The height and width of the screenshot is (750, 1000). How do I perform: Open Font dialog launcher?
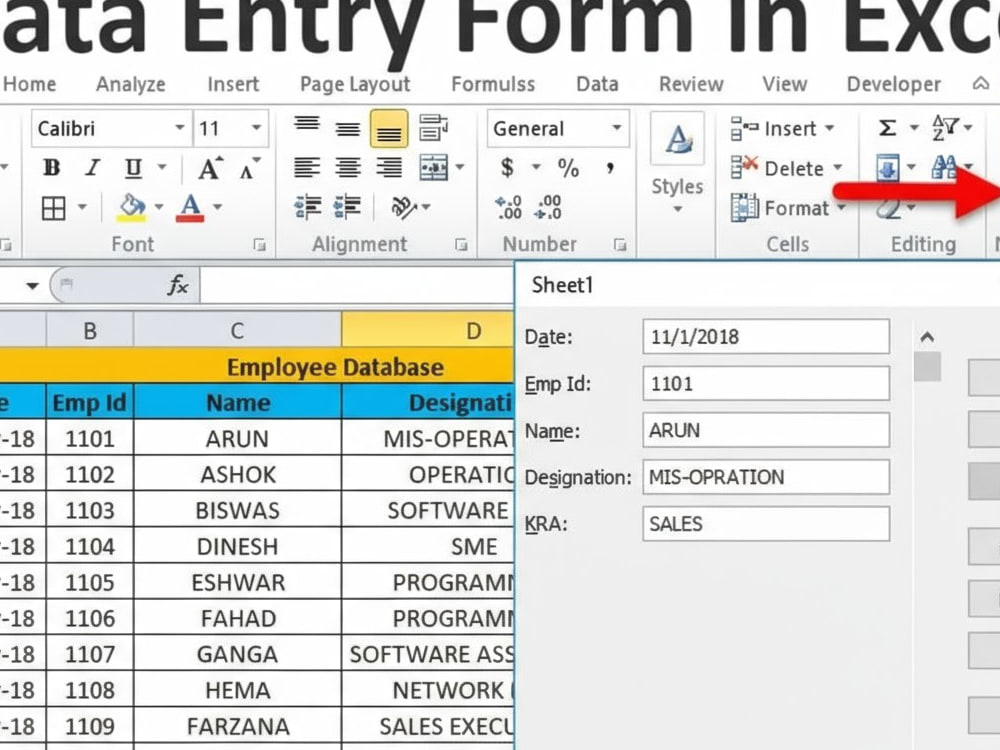point(260,244)
